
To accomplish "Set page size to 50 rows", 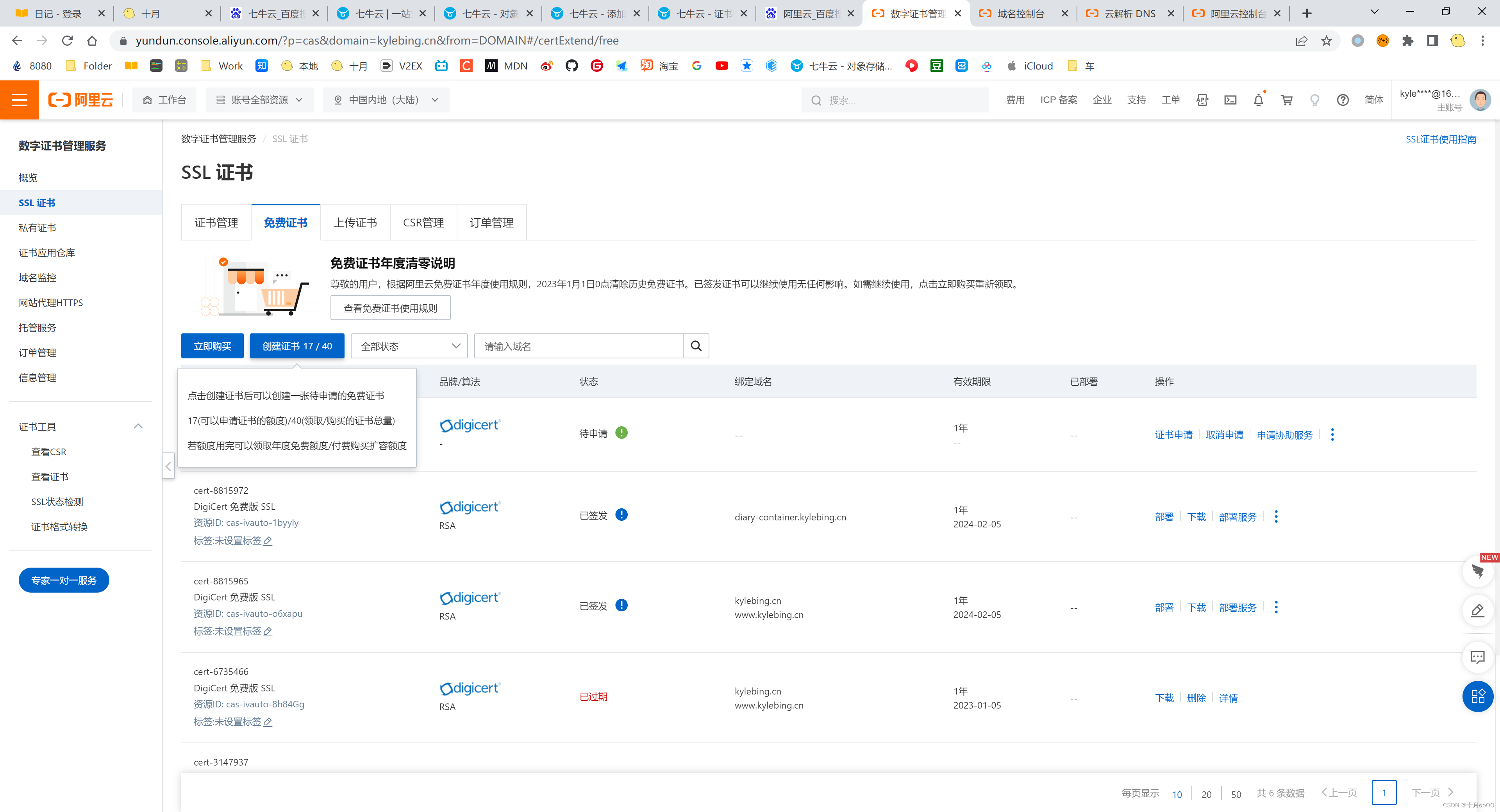I will coord(1236,794).
